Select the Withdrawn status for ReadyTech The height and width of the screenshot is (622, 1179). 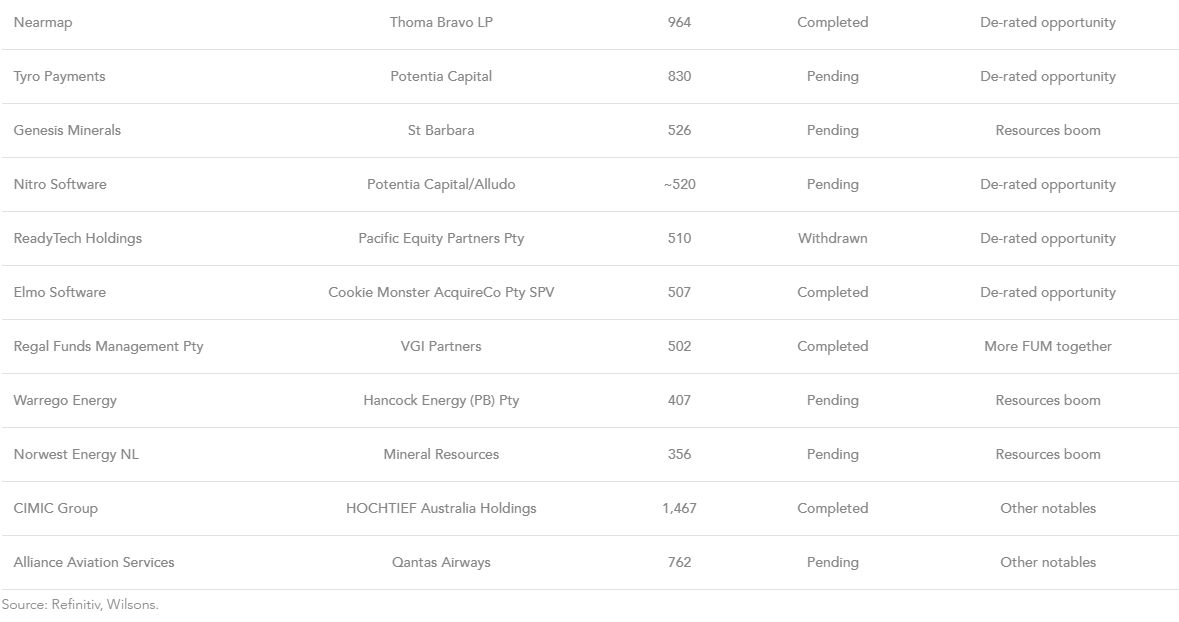click(832, 238)
